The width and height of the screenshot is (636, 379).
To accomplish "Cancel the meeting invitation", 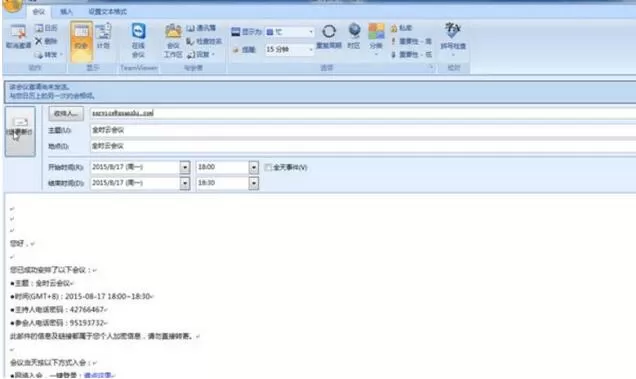I will point(18,37).
